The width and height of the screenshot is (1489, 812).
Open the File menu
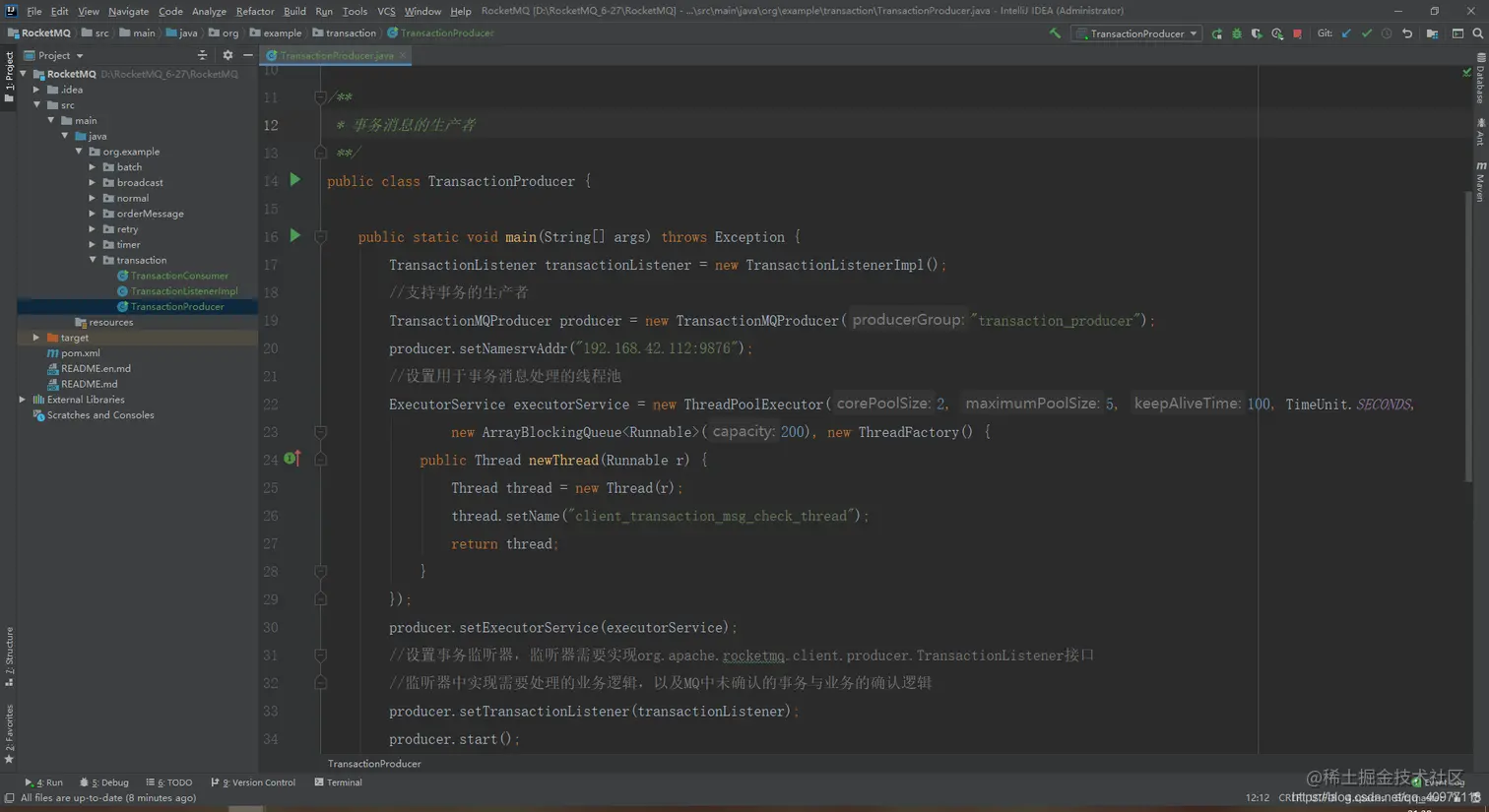33,11
